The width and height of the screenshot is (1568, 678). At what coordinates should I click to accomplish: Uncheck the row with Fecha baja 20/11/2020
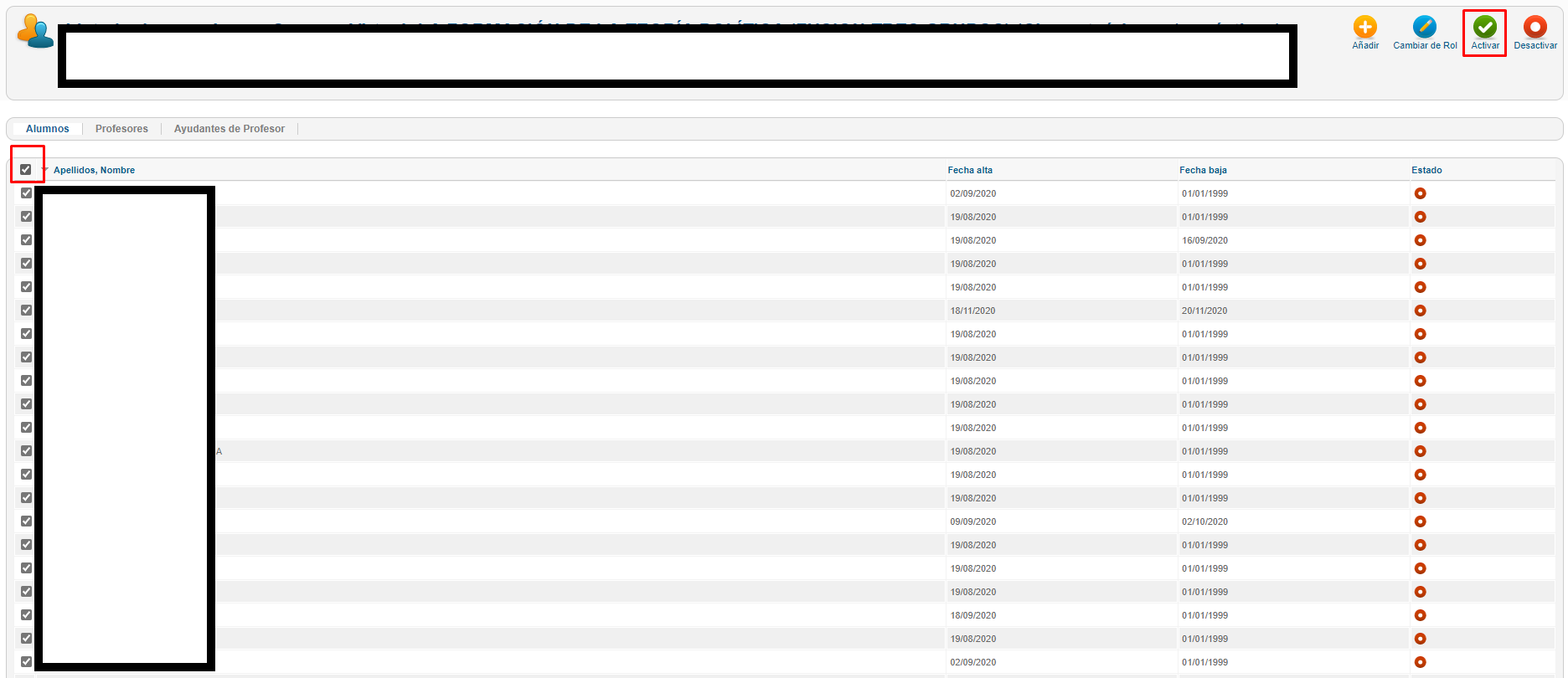point(26,311)
